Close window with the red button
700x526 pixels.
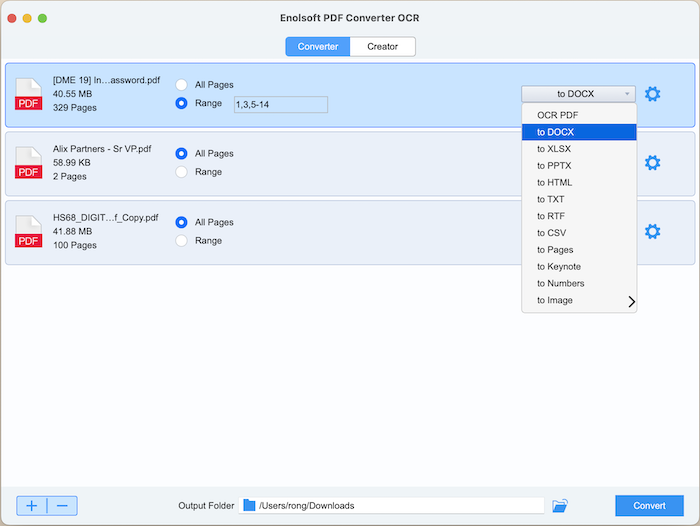pyautogui.click(x=12, y=18)
